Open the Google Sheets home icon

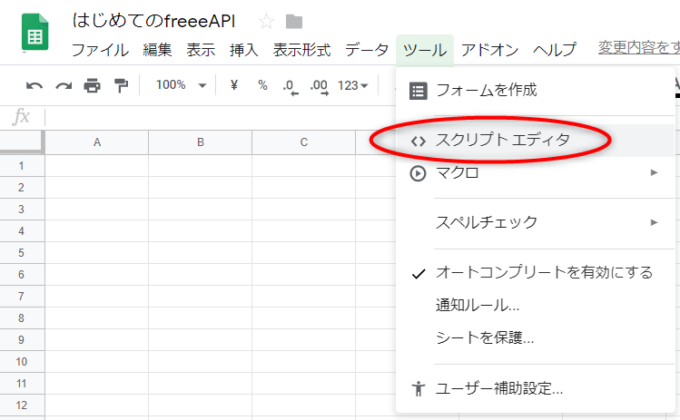(35, 32)
